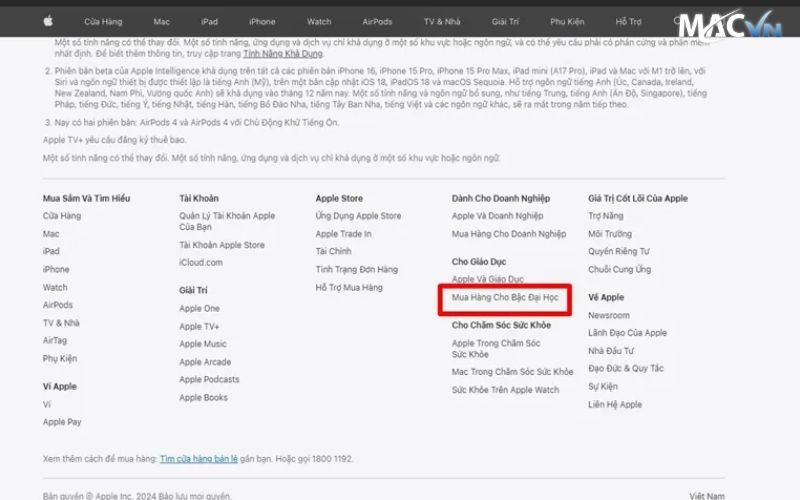Open TV & Nhà in top navigation
This screenshot has width=800, height=500.
[x=442, y=22]
